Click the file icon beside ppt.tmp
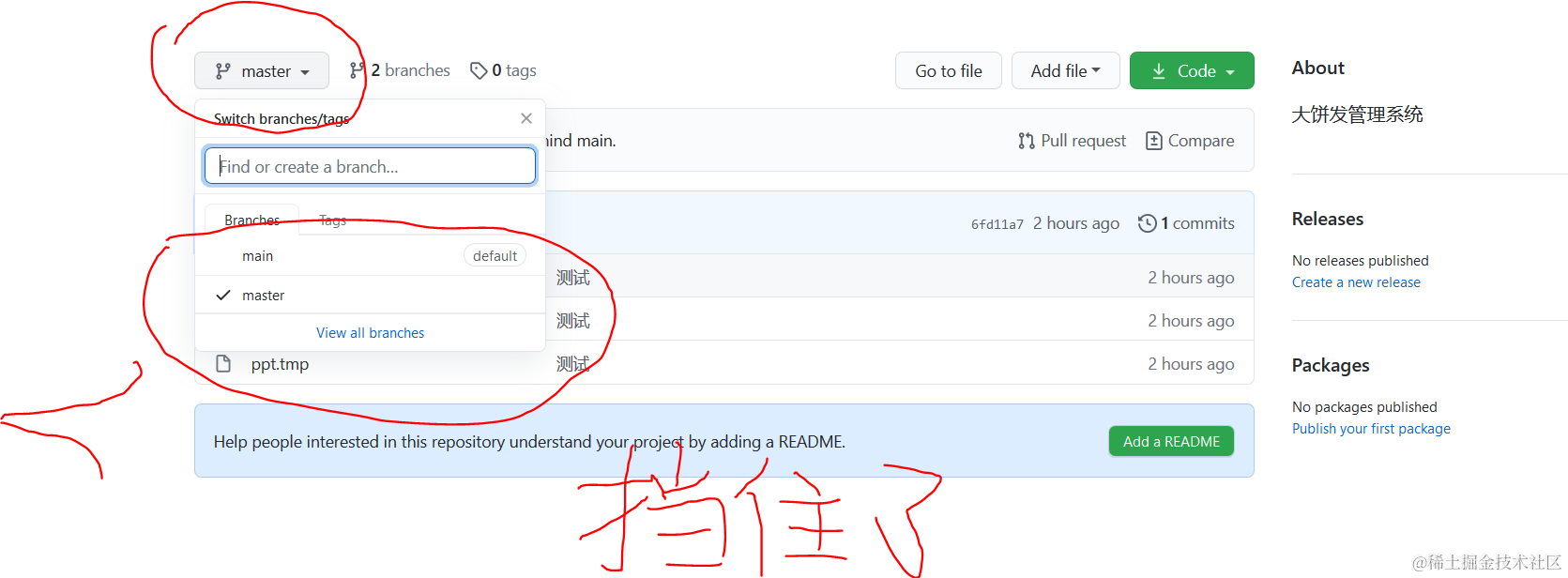 (x=223, y=363)
